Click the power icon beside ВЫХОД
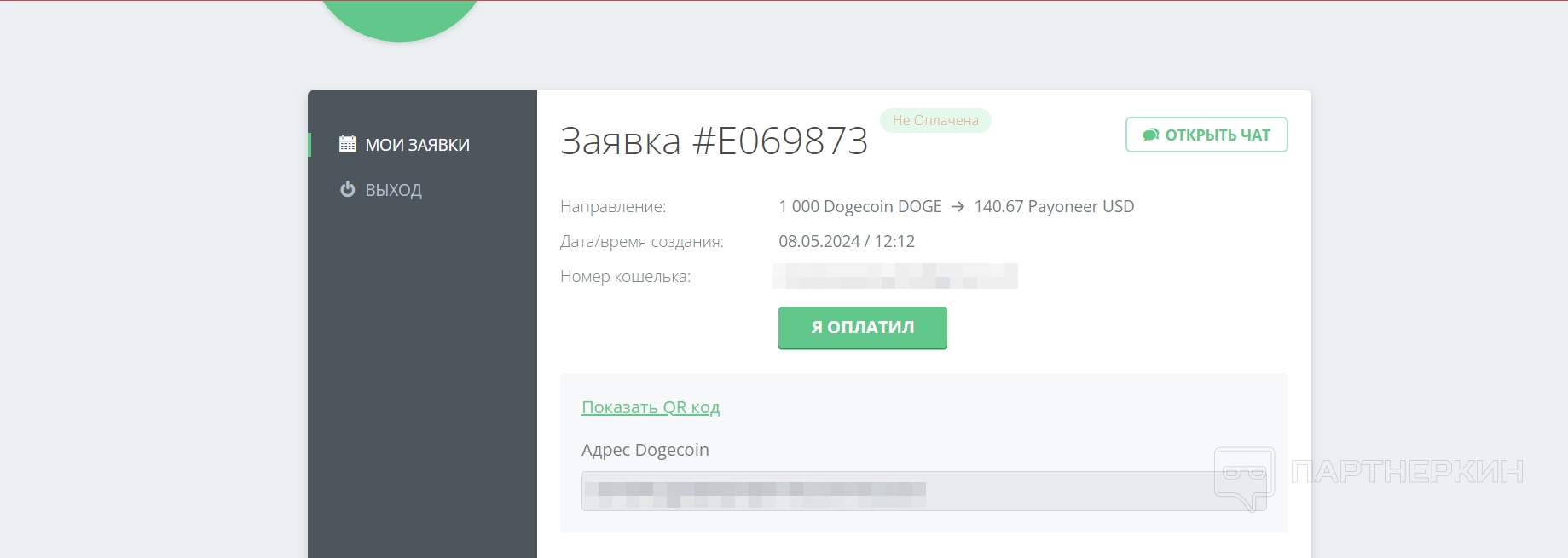The width and height of the screenshot is (1568, 558). [x=348, y=189]
